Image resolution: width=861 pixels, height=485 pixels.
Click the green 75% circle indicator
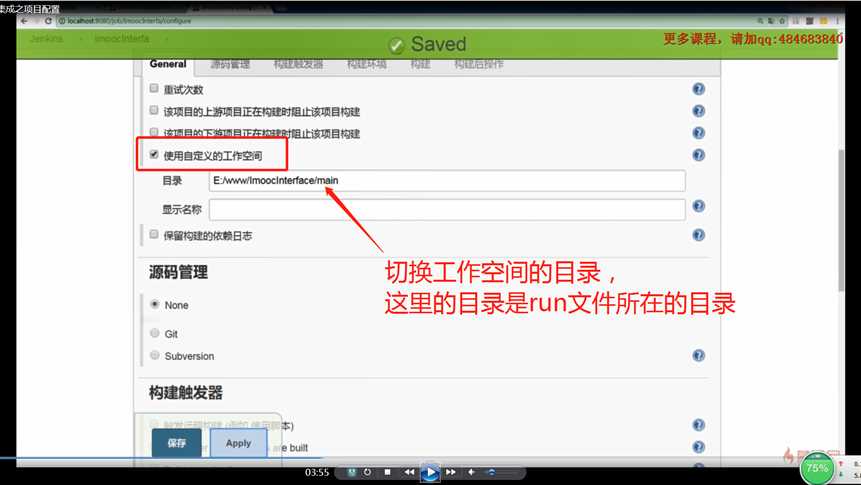(x=817, y=468)
